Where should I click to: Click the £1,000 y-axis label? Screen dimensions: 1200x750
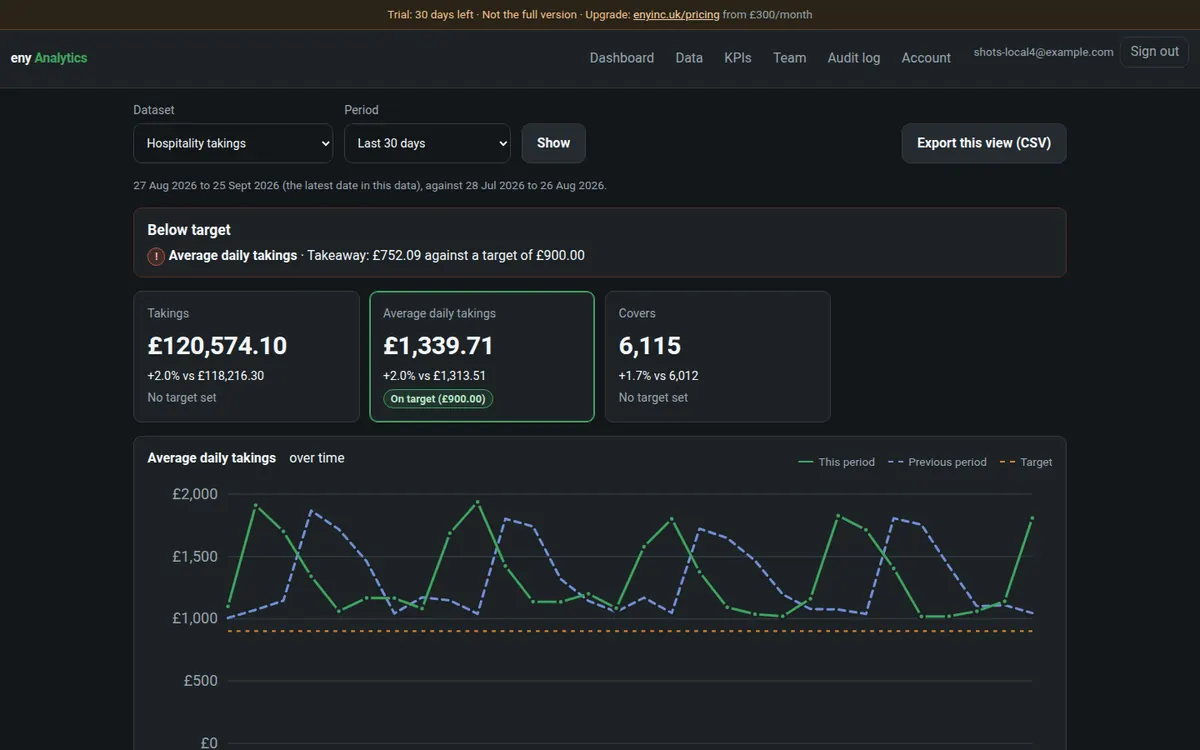pos(195,619)
